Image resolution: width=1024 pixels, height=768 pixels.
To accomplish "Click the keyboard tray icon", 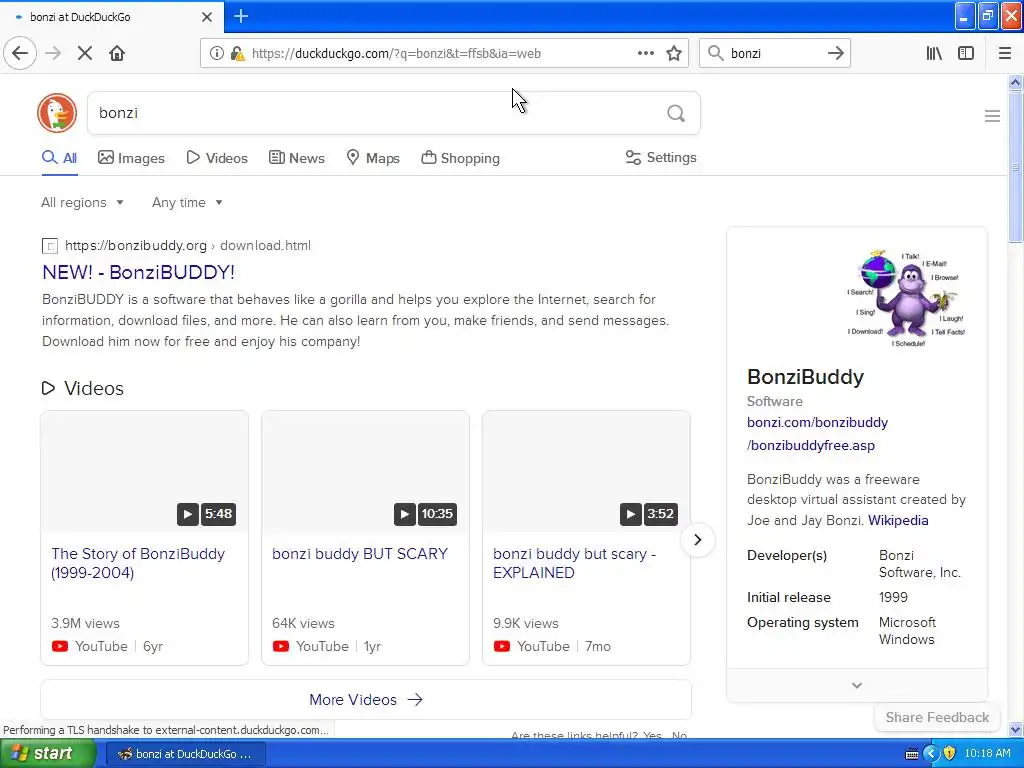I will 912,754.
